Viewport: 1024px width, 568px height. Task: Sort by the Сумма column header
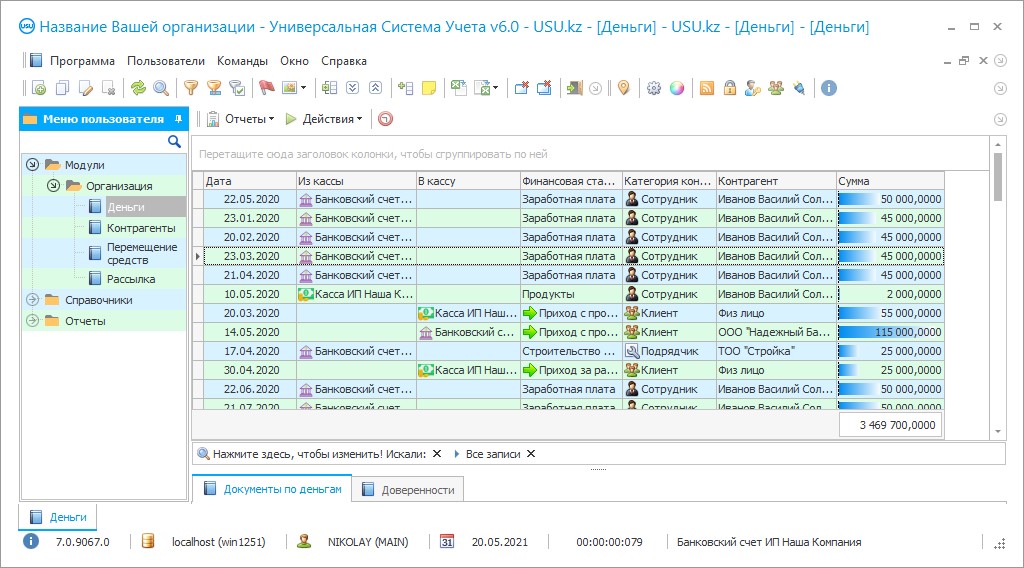[x=890, y=181]
